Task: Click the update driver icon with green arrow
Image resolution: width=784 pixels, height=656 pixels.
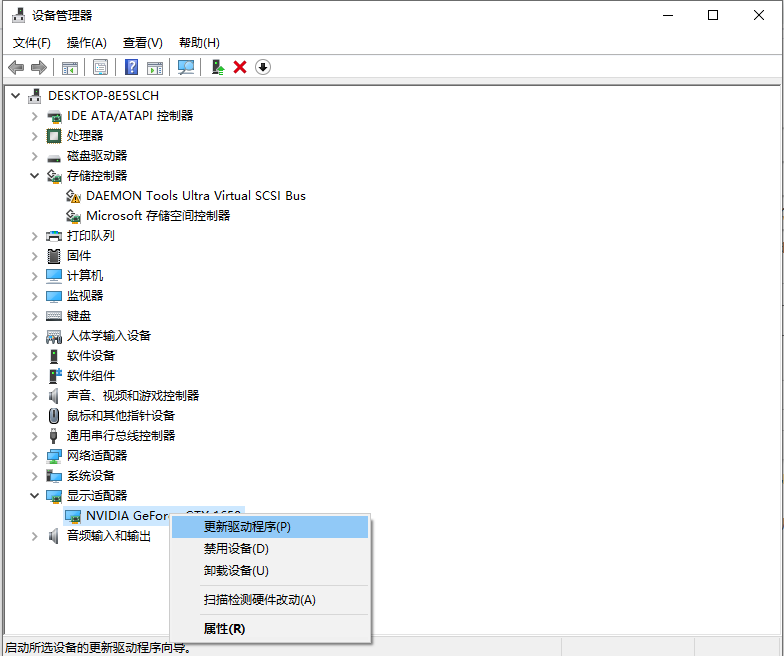Action: 217,67
